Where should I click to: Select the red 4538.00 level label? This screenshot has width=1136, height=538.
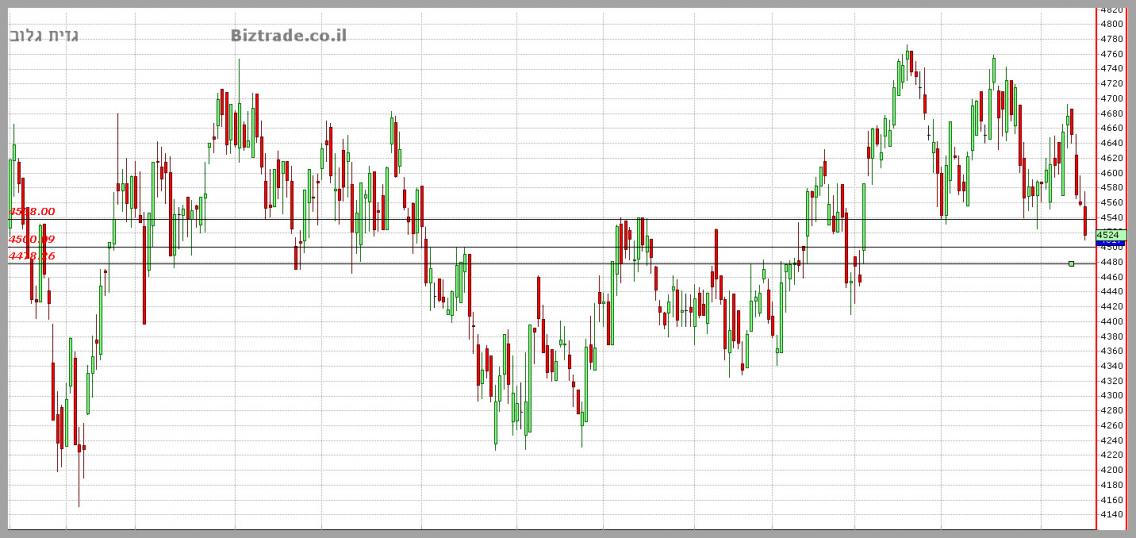(32, 212)
